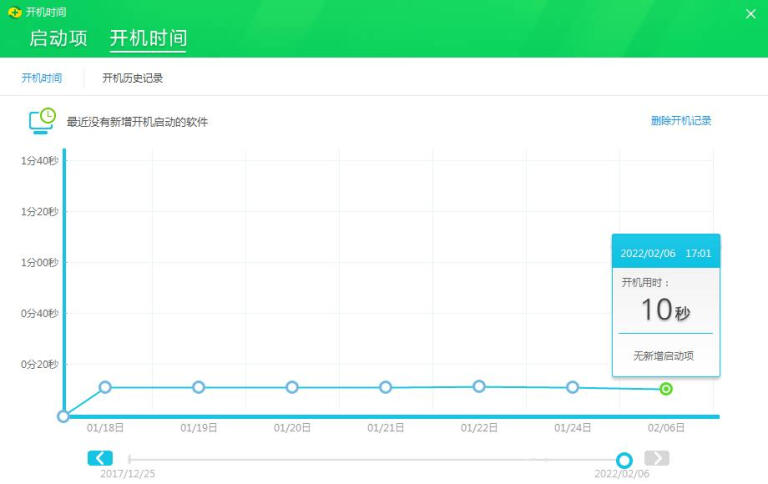
Task: Select the green 02/06 data point
Action: click(x=666, y=389)
